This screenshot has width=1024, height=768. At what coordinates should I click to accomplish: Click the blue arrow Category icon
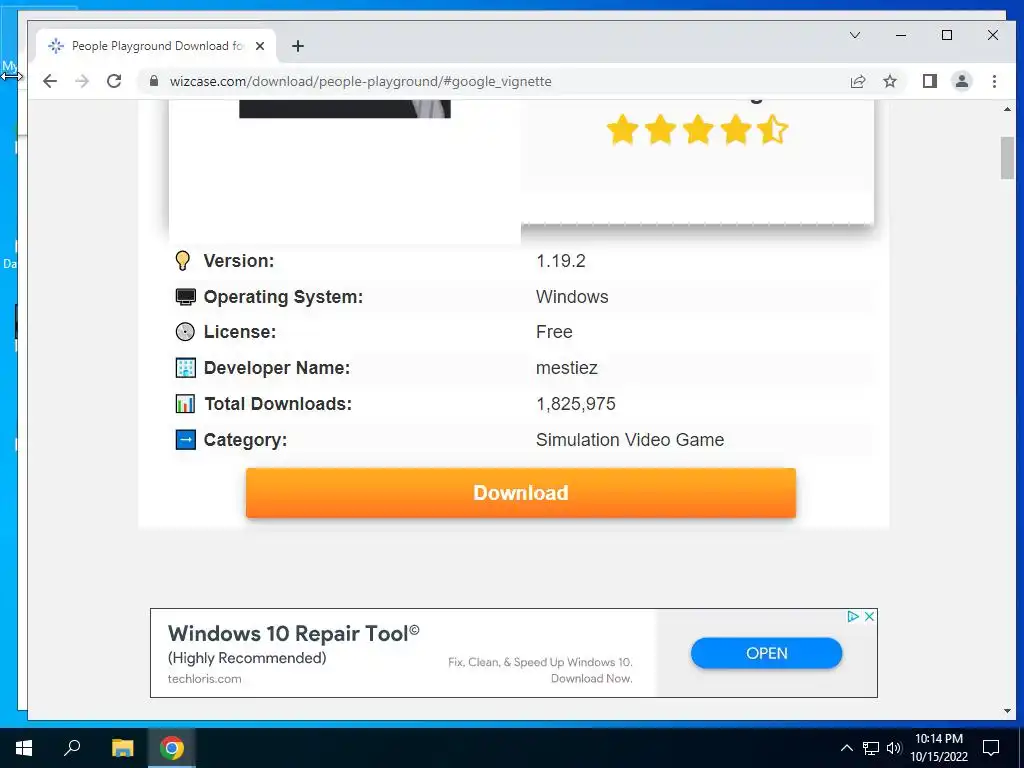tap(185, 440)
